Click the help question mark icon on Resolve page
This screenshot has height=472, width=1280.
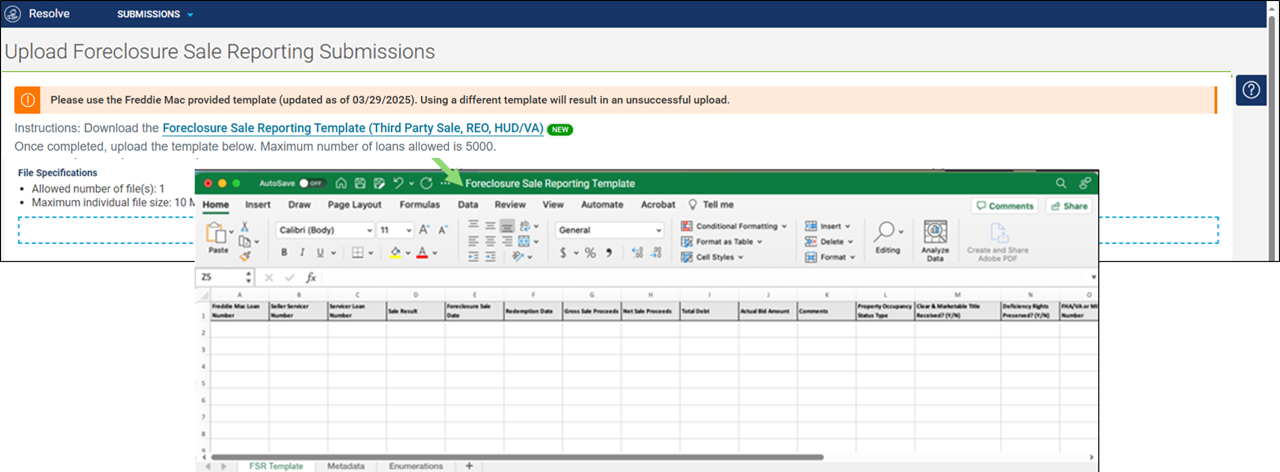[1251, 90]
